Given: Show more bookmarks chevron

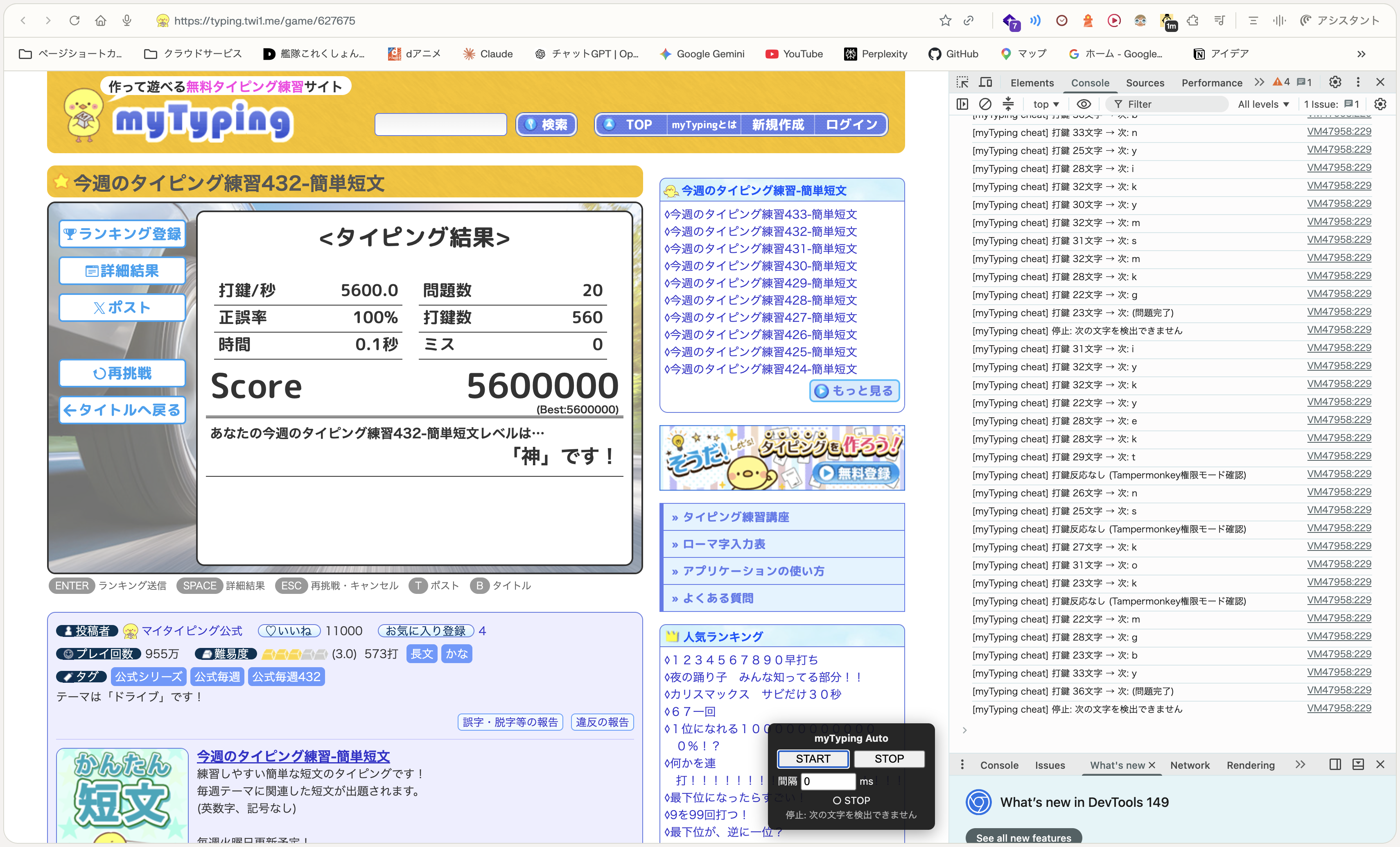Looking at the screenshot, I should [x=1361, y=54].
